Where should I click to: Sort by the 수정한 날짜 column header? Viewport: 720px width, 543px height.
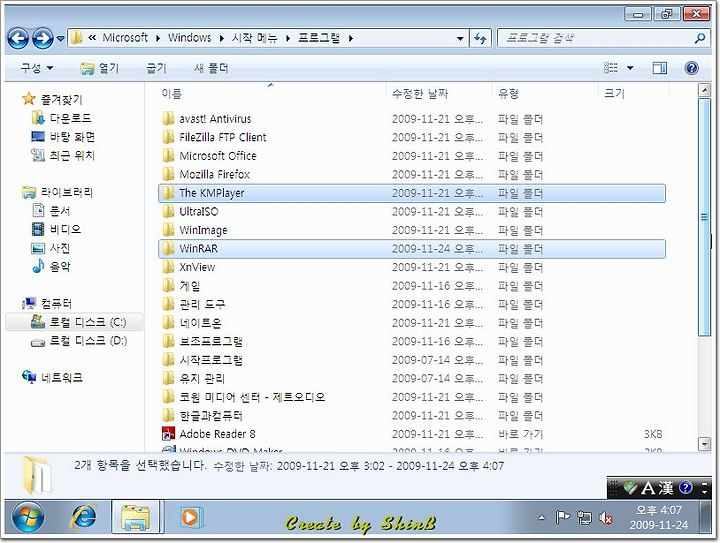click(420, 94)
